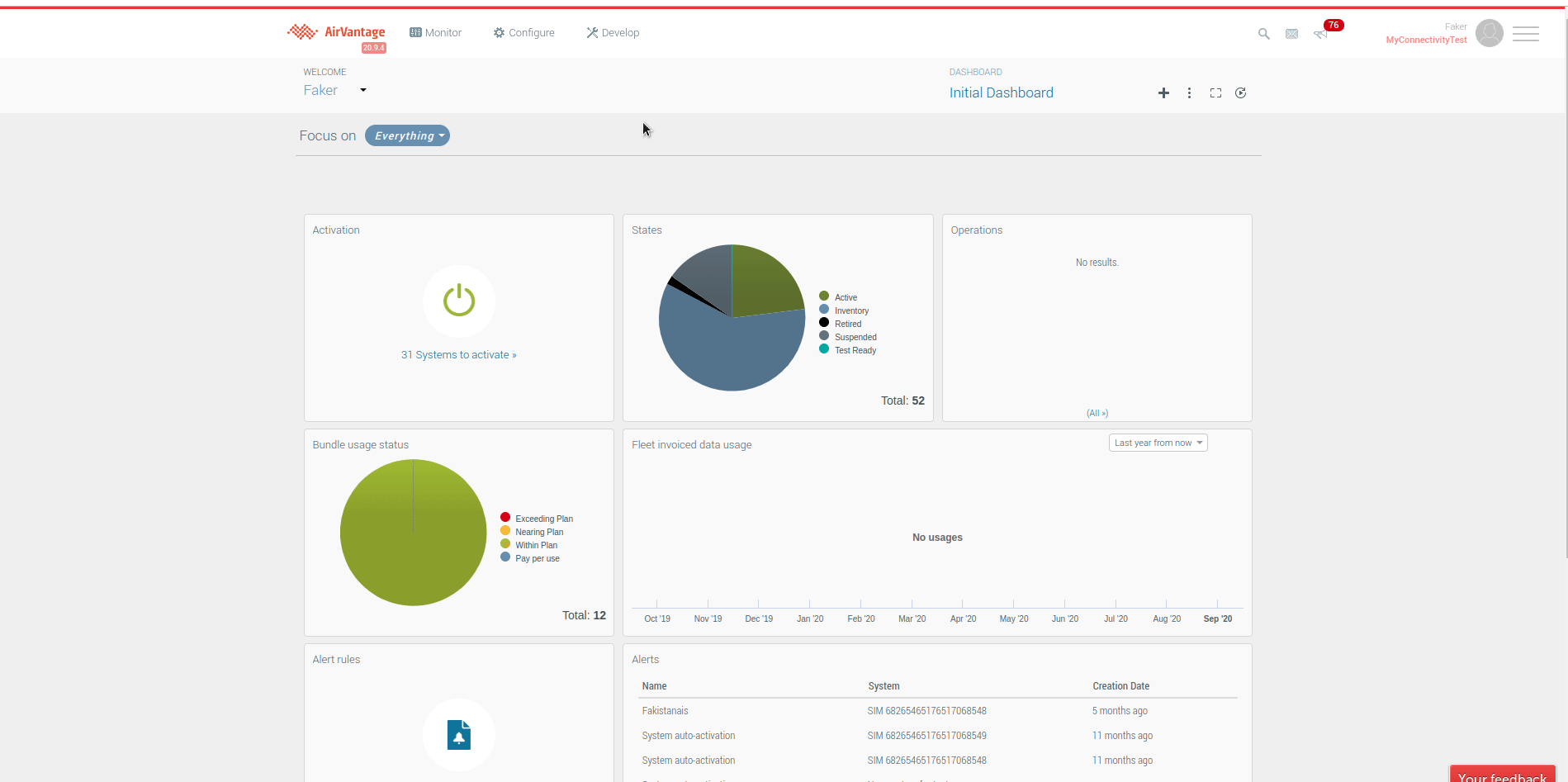Image resolution: width=1568 pixels, height=782 pixels.
Task: Toggle dashboard fullscreen mode icon
Action: 1215,93
